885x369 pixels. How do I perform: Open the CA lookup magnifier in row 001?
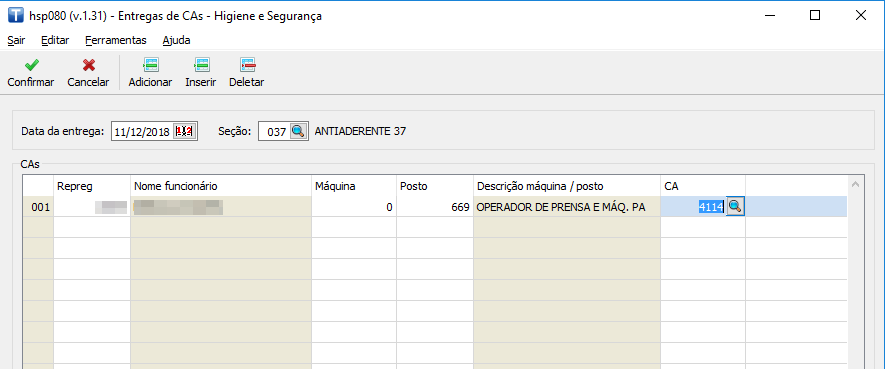click(x=735, y=207)
